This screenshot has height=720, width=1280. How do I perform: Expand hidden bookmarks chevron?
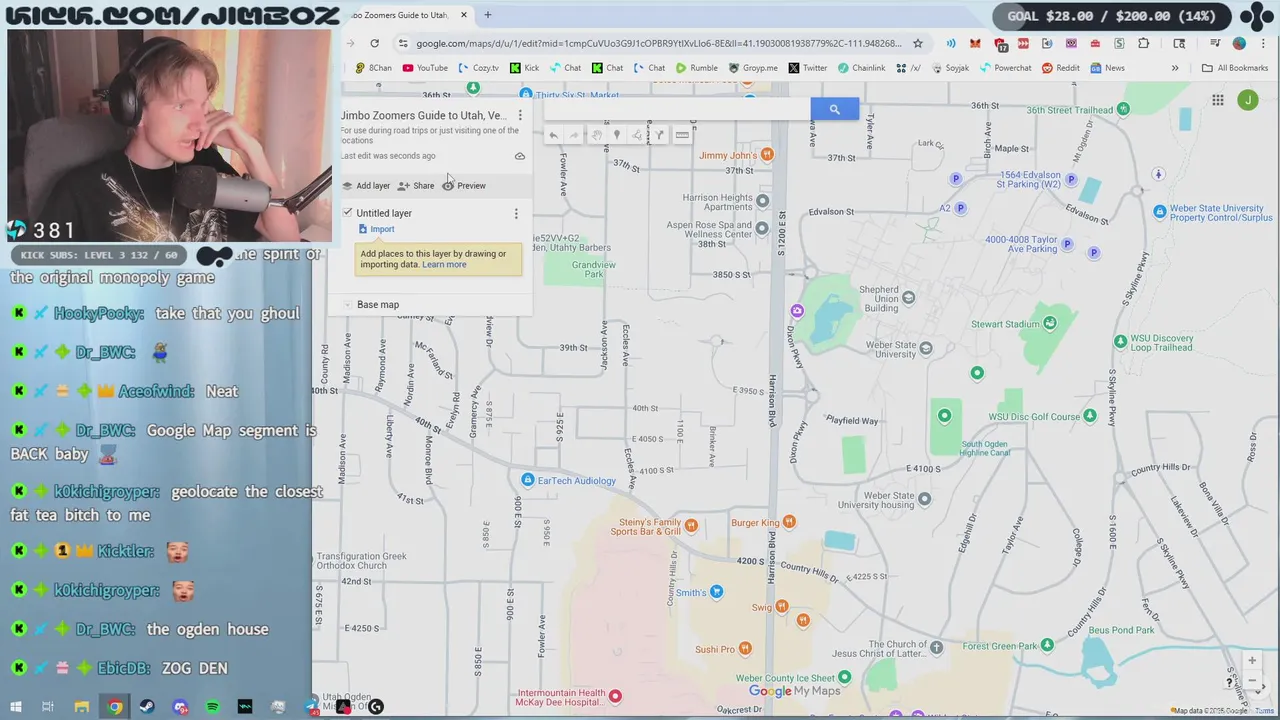(1175, 68)
